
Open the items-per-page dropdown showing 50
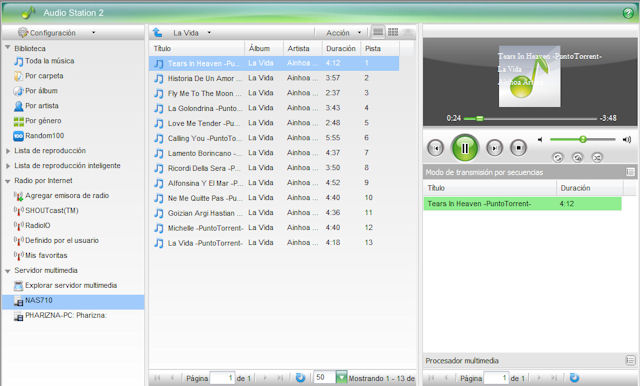coord(341,377)
